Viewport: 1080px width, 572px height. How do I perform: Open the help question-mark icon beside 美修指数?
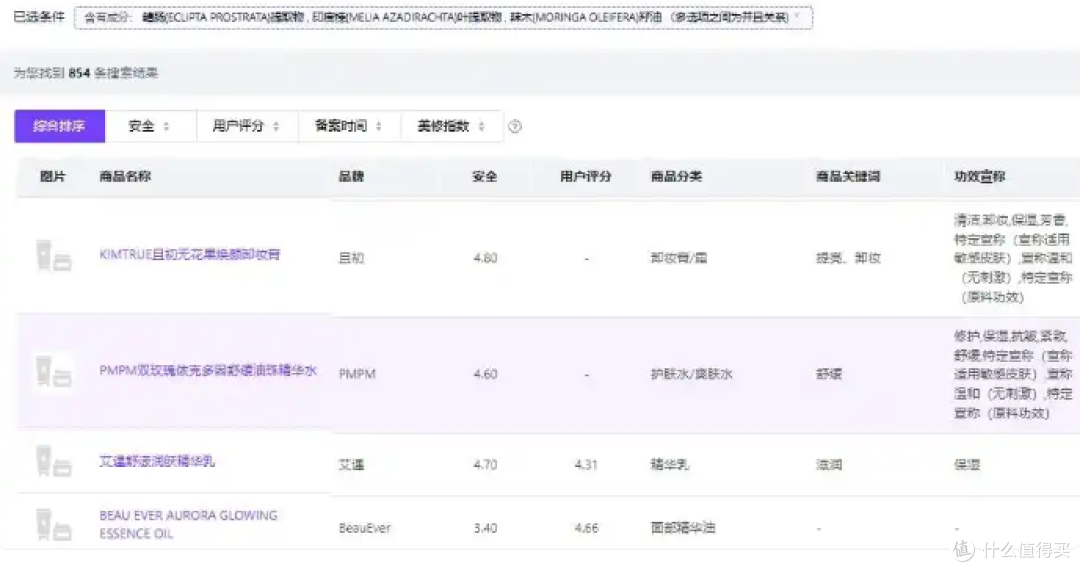click(515, 127)
